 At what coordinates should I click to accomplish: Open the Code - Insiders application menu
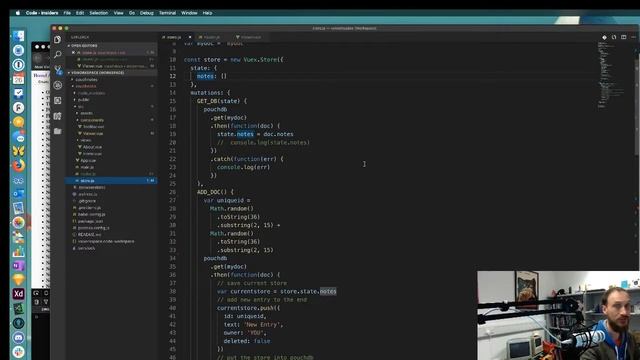pyautogui.click(x=42, y=13)
